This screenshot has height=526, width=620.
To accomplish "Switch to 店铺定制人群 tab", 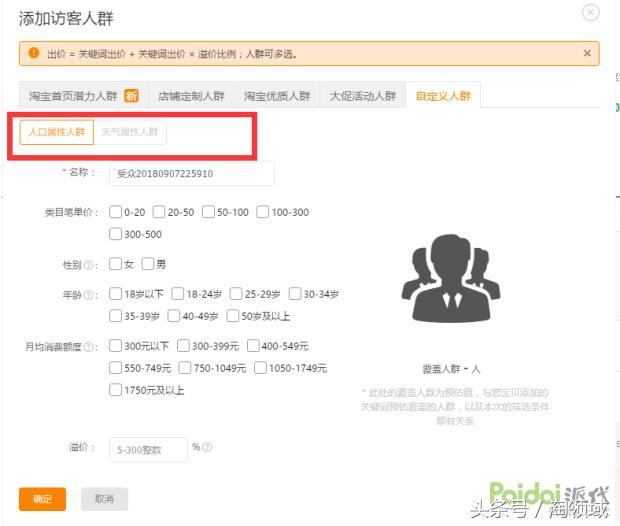I will 191,95.
